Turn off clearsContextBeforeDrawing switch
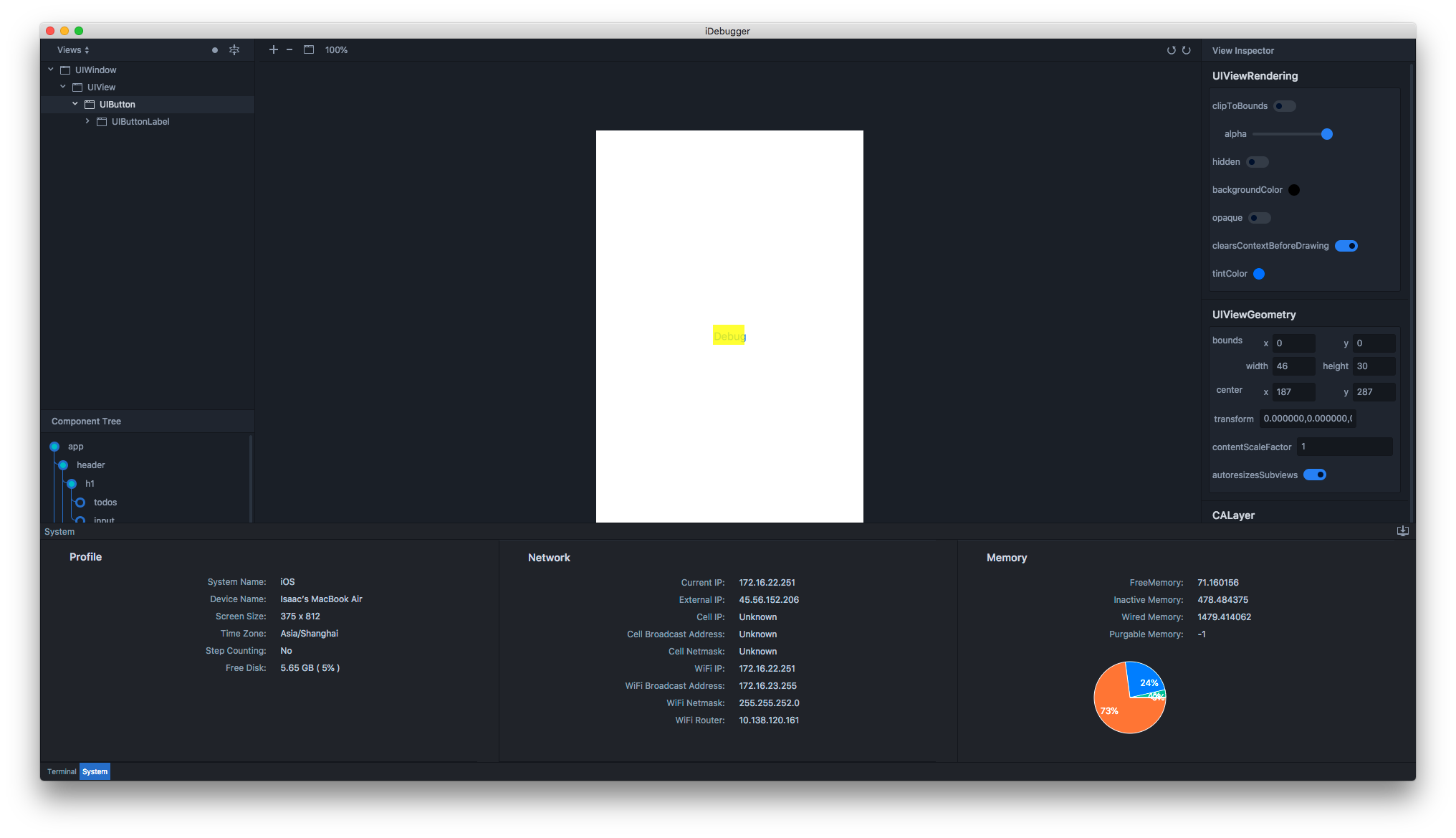Image resolution: width=1456 pixels, height=838 pixels. 1346,246
